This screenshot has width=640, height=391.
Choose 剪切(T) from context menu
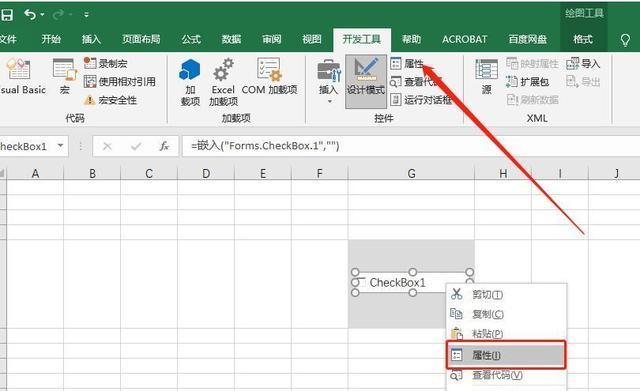[506, 294]
